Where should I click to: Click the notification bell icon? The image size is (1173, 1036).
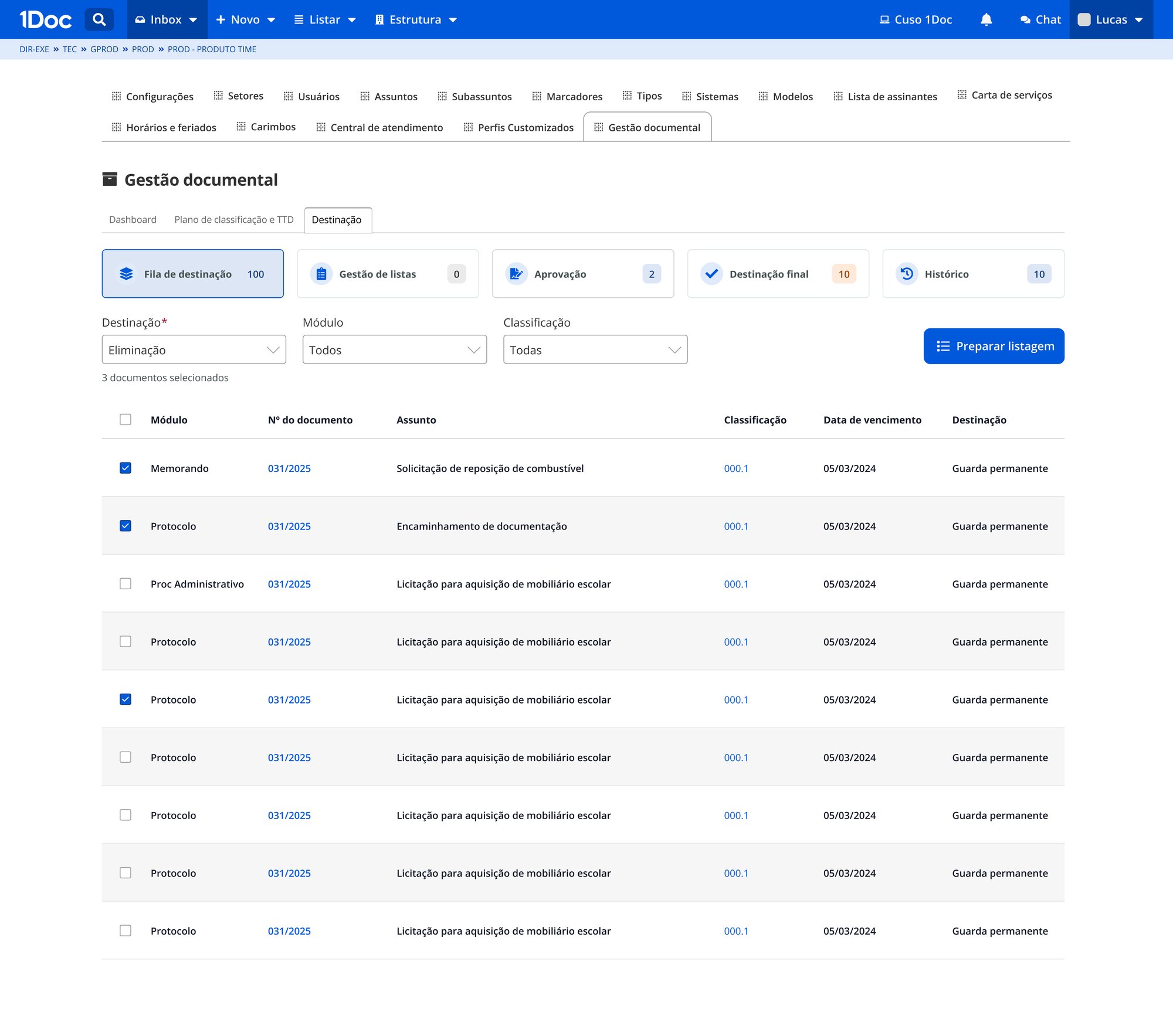click(986, 19)
